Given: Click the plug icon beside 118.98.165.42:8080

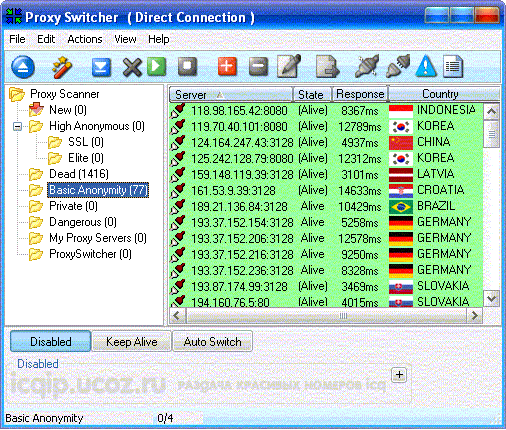Looking at the screenshot, I should pos(178,110).
